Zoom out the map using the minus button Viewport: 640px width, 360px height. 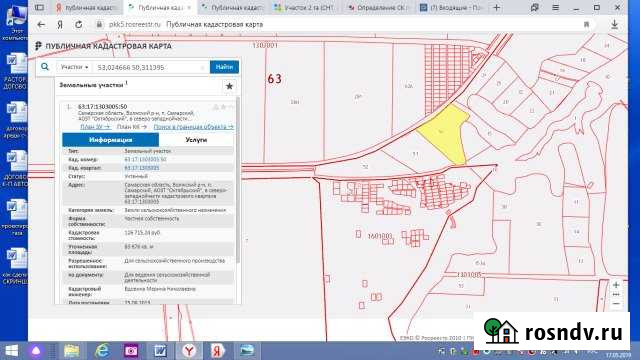point(616,304)
